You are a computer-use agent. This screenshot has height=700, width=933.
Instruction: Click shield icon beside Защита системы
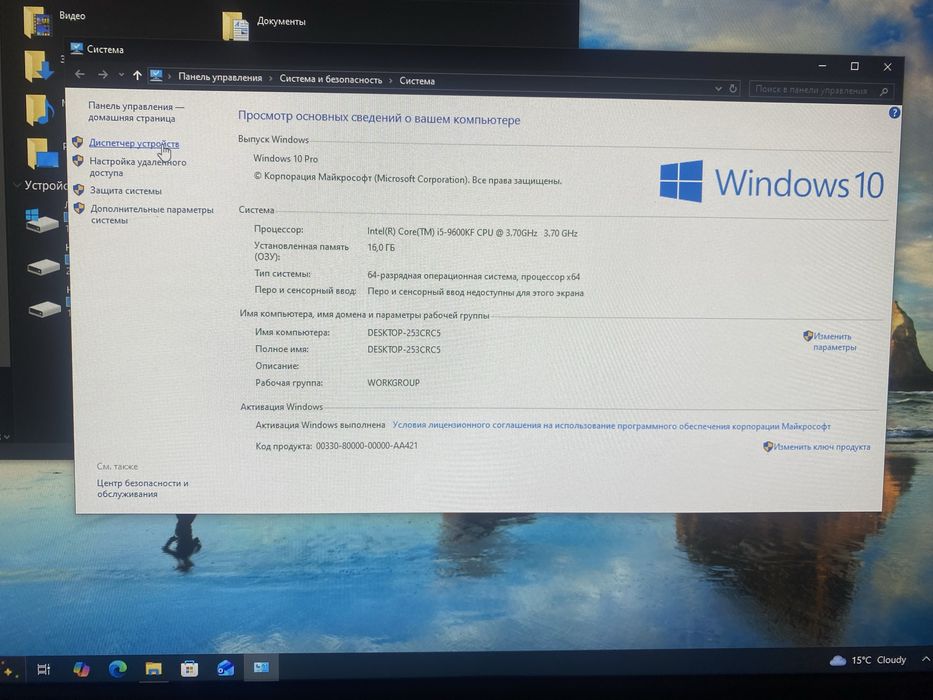(x=79, y=190)
